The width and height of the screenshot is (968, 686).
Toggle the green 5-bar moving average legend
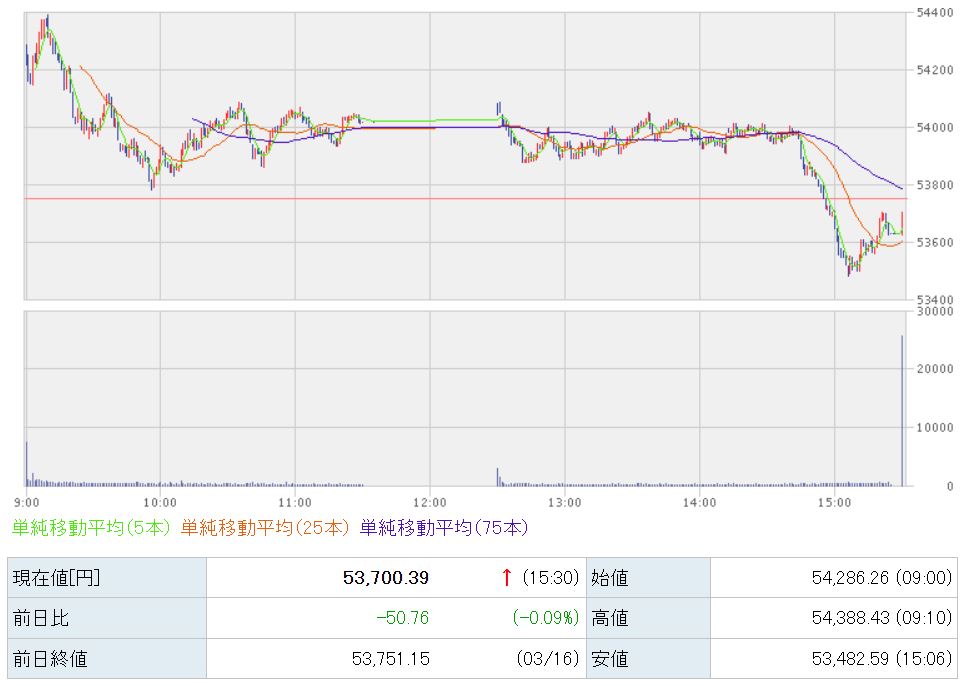pos(92,527)
